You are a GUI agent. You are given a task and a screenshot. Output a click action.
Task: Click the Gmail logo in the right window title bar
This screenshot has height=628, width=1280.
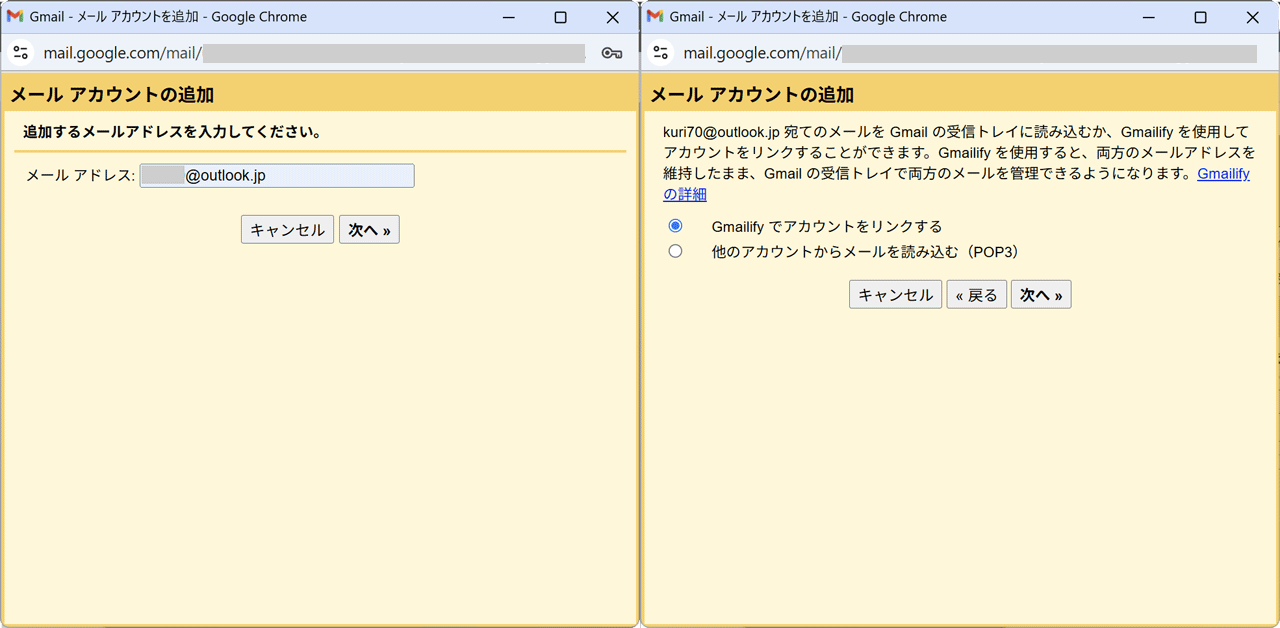coord(655,17)
